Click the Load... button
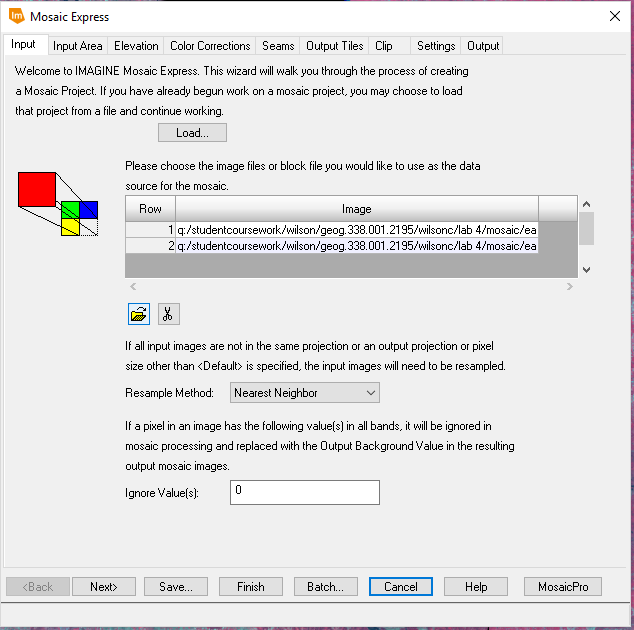 [x=192, y=133]
